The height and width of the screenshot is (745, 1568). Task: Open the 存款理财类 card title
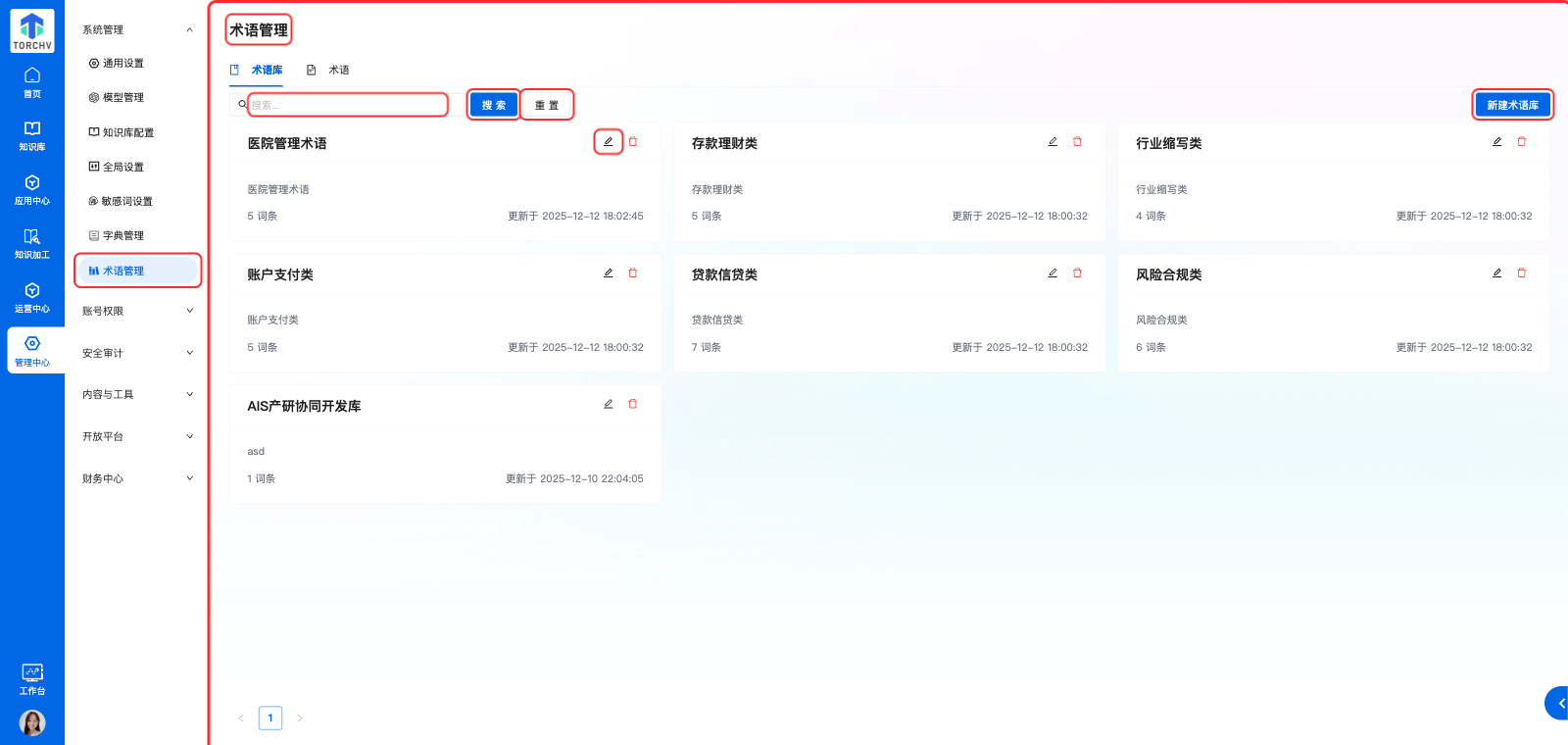pyautogui.click(x=724, y=143)
